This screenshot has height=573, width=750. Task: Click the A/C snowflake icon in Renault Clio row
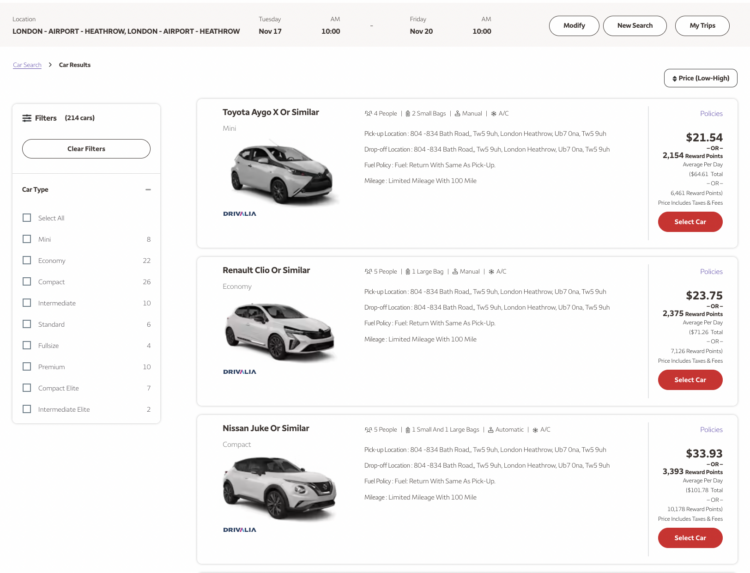(491, 272)
